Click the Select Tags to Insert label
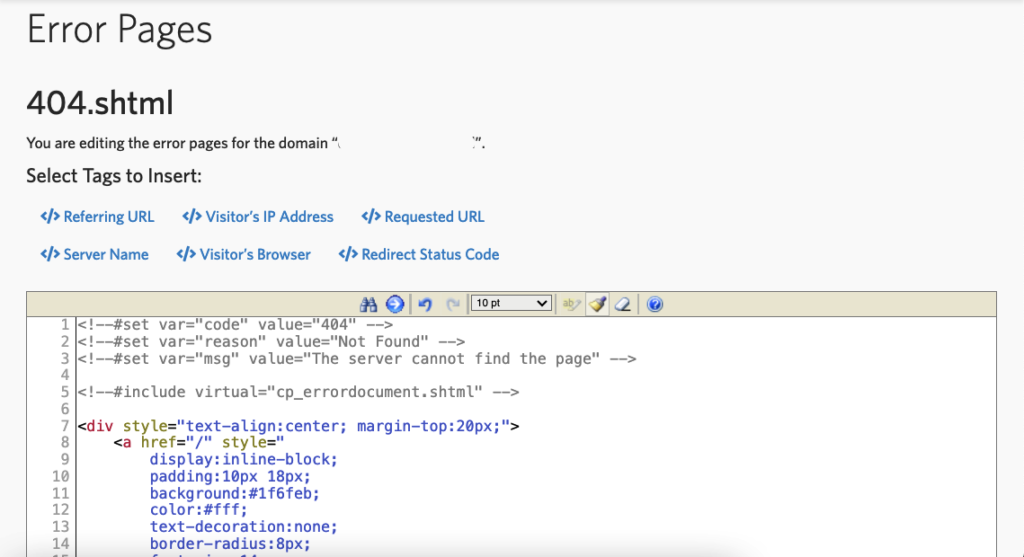 coord(114,176)
